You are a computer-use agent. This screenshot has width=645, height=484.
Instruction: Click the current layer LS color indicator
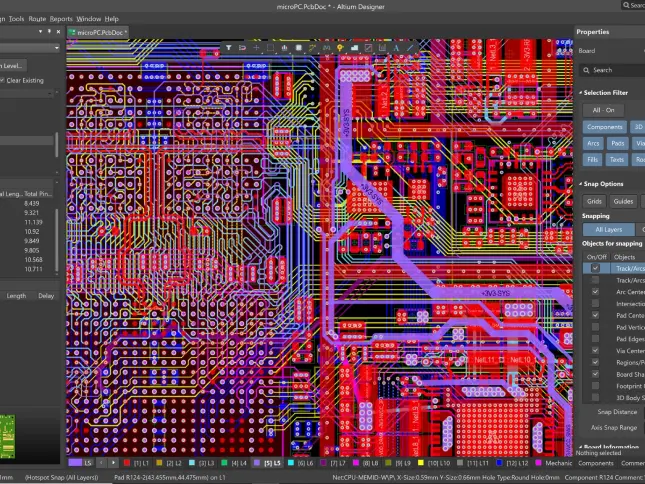point(75,463)
